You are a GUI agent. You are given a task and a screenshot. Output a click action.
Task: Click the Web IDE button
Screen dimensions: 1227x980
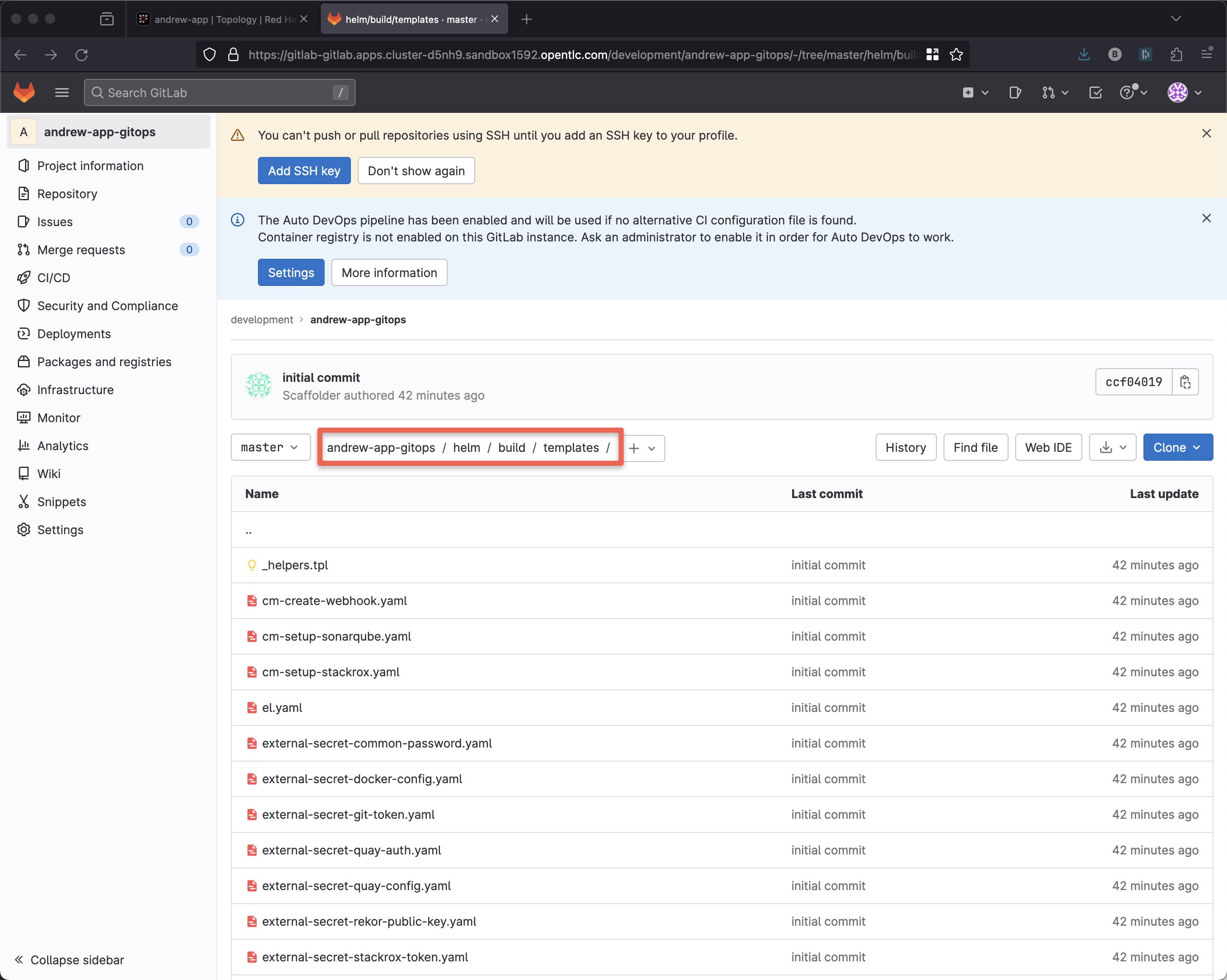pyautogui.click(x=1048, y=447)
